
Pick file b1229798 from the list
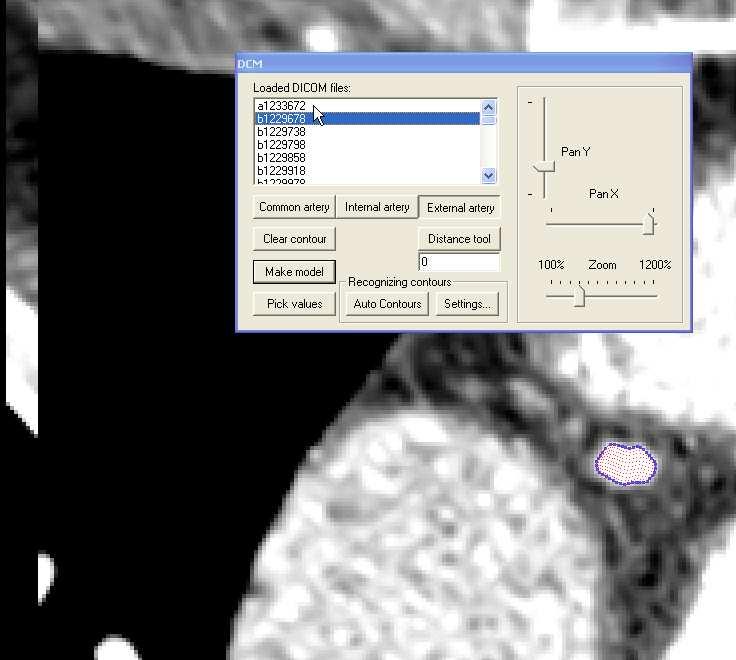pyautogui.click(x=368, y=145)
